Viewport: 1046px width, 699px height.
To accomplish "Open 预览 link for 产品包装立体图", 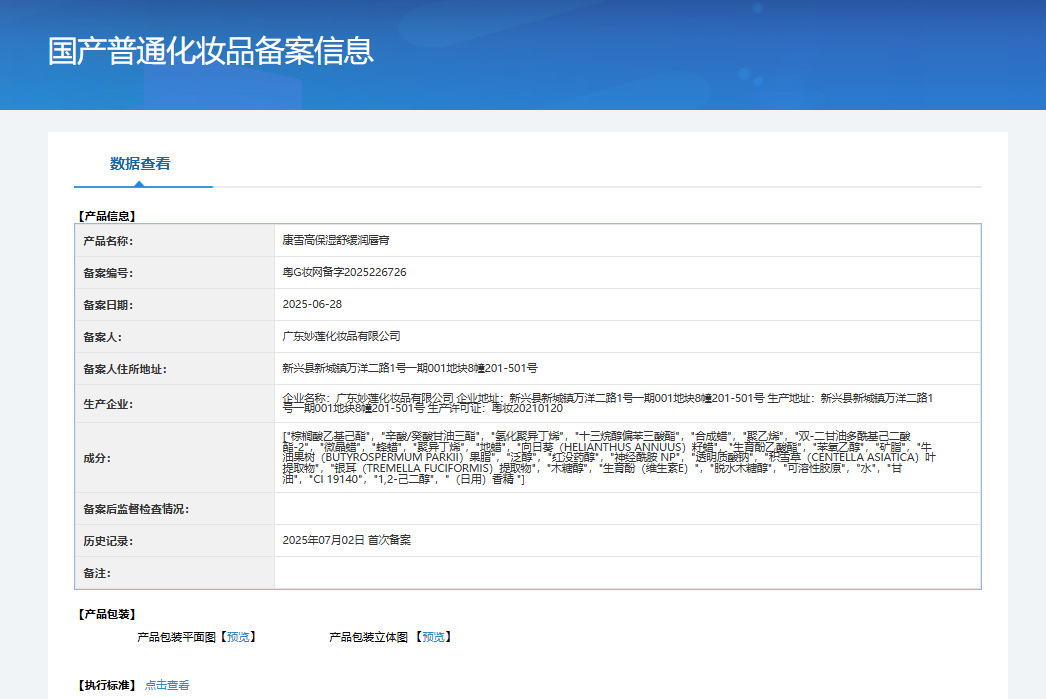I will pos(434,638).
